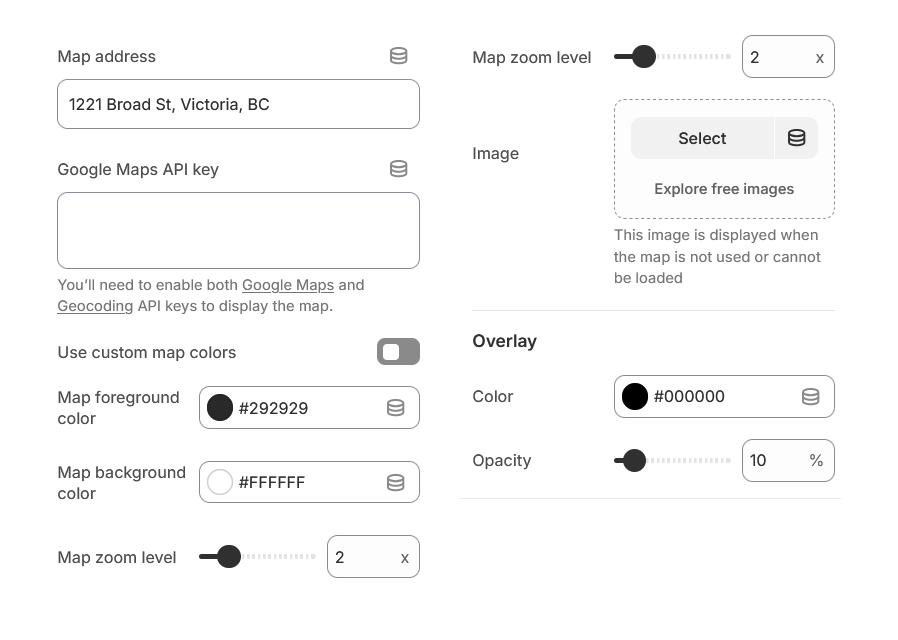
Task: Click the Geocoding link
Action: click(x=95, y=306)
